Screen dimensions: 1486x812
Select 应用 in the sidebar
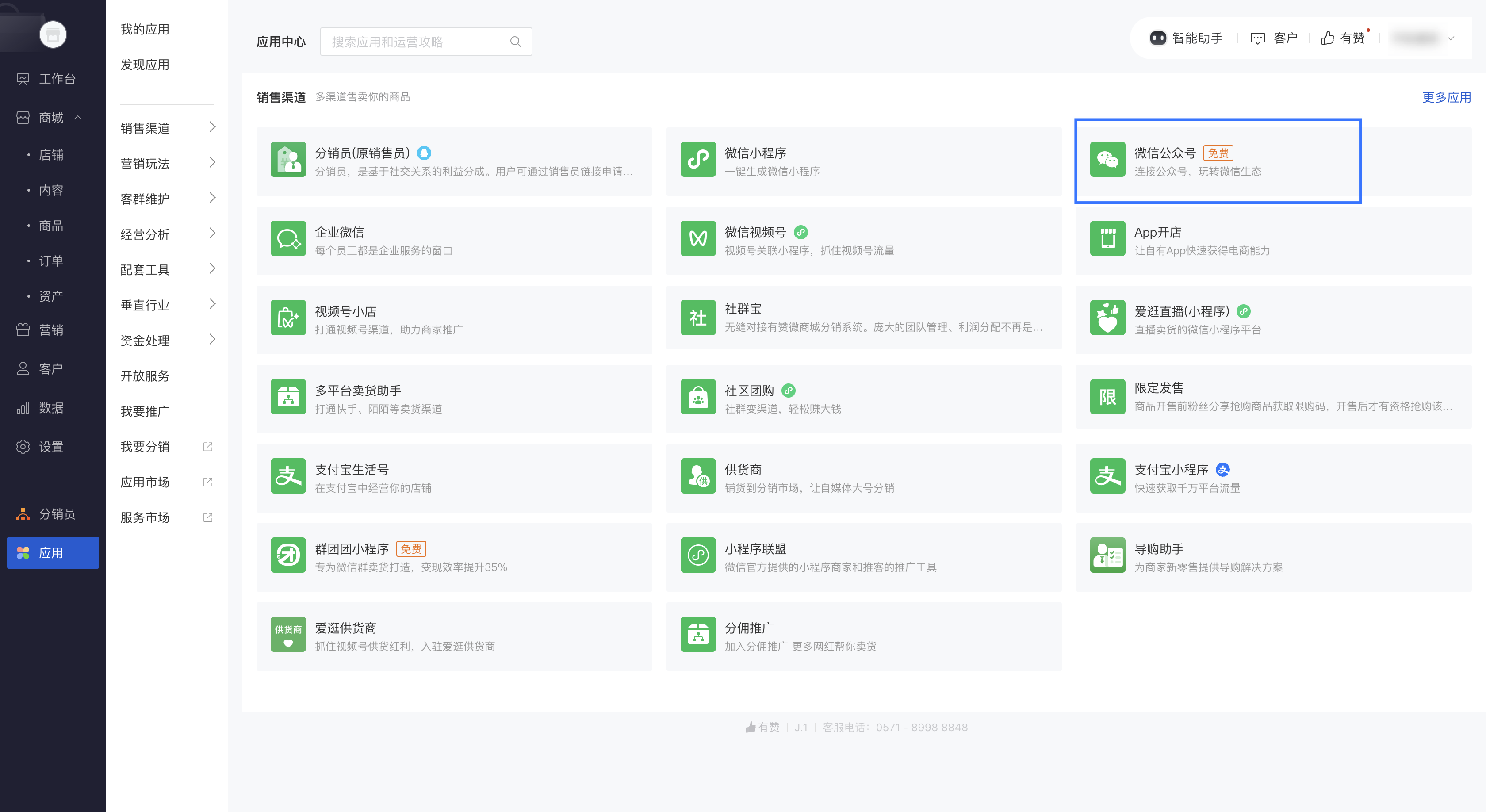[53, 552]
